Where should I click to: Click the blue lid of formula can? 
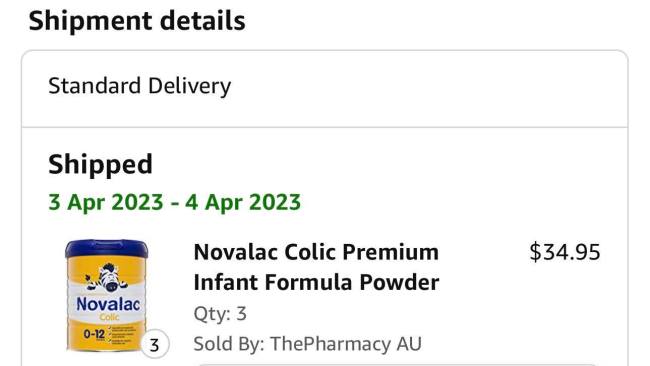pyautogui.click(x=107, y=248)
